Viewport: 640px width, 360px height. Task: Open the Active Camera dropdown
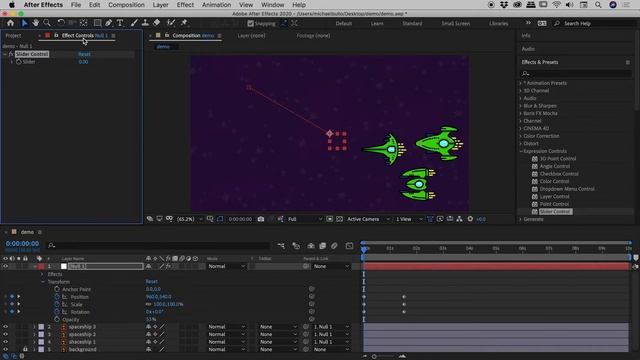[368, 219]
